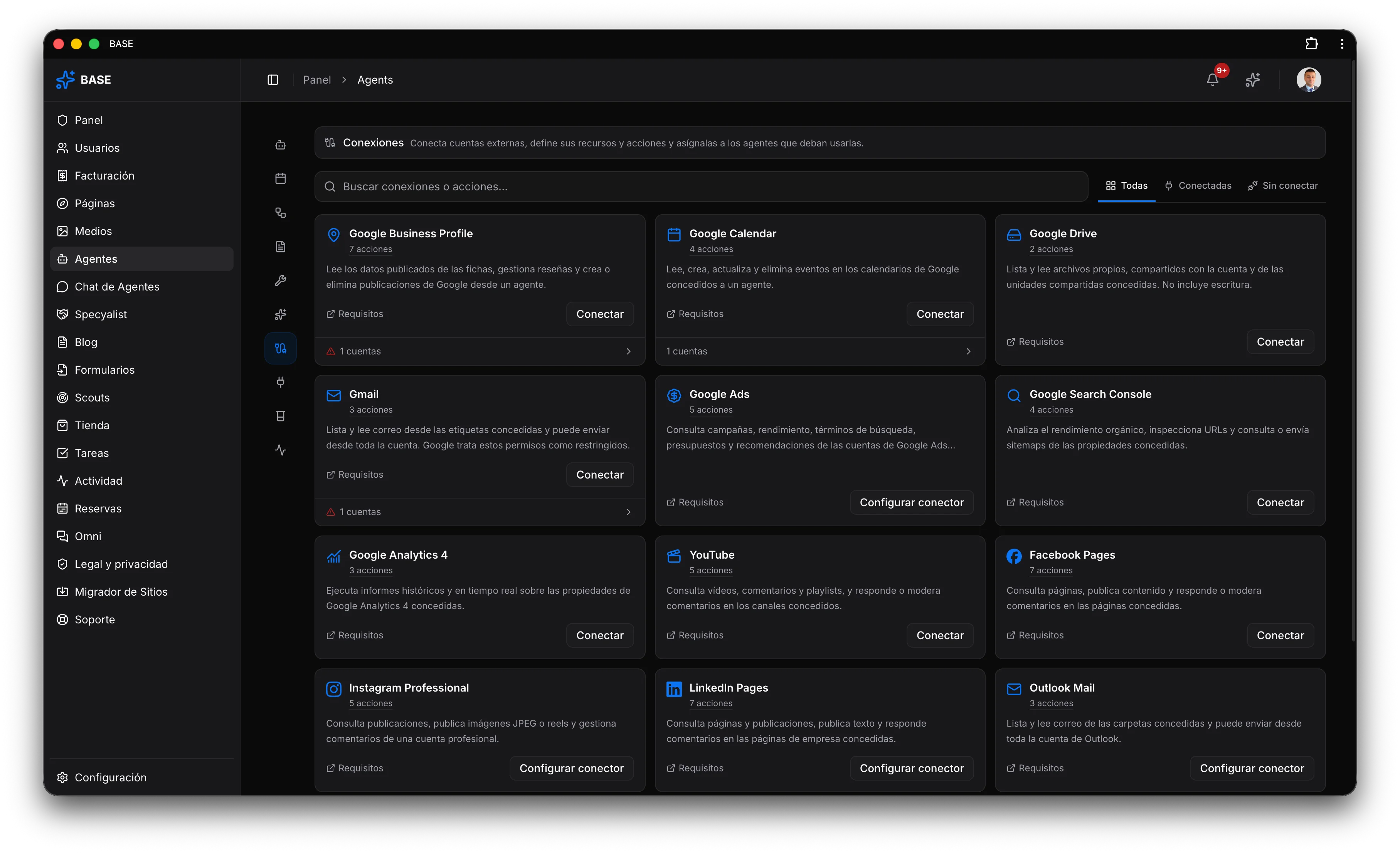Open Usuarios in the sidebar

click(141, 148)
